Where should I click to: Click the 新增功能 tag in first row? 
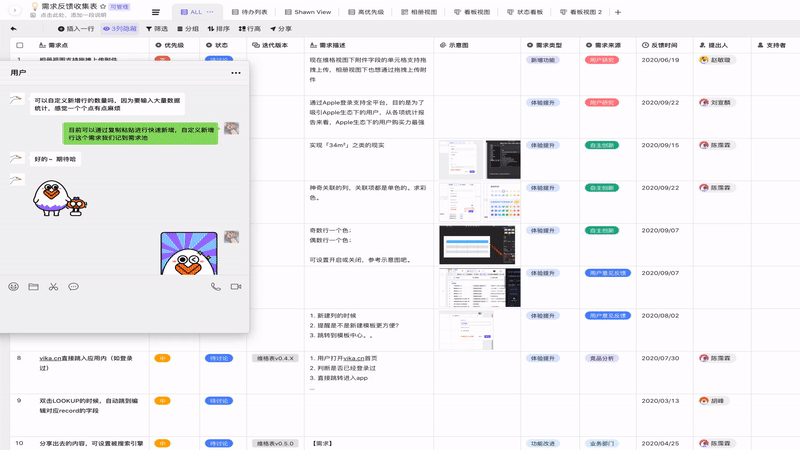[x=543, y=60]
